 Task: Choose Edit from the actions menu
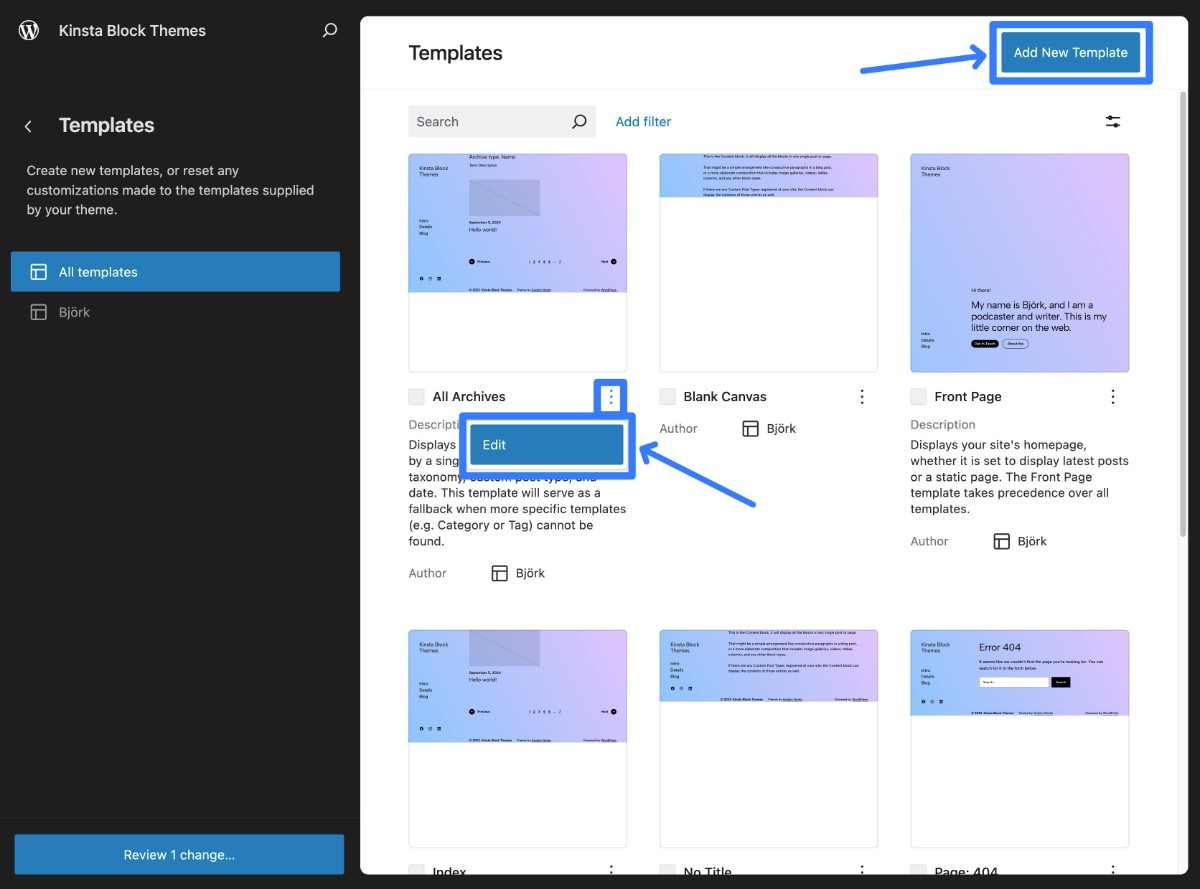click(x=546, y=445)
